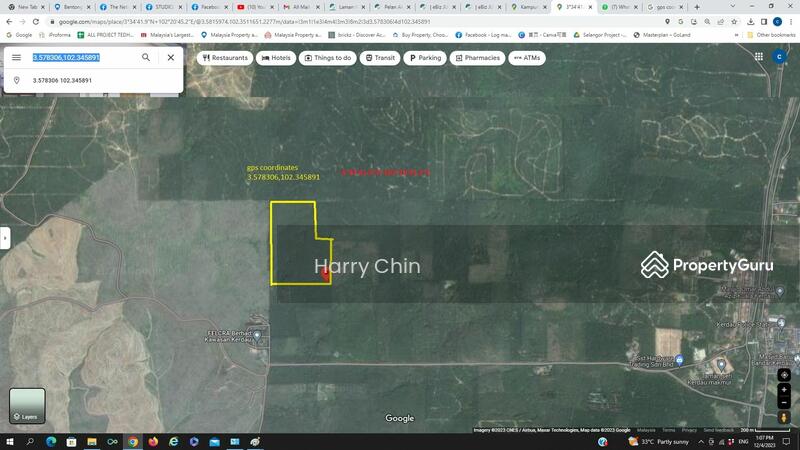
Task: Click the coordinates search input field
Action: pyautogui.click(x=80, y=58)
